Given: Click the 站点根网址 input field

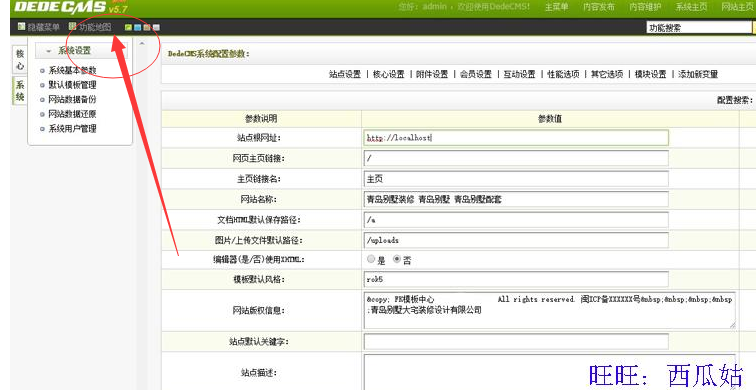Looking at the screenshot, I should pyautogui.click(x=516, y=138).
